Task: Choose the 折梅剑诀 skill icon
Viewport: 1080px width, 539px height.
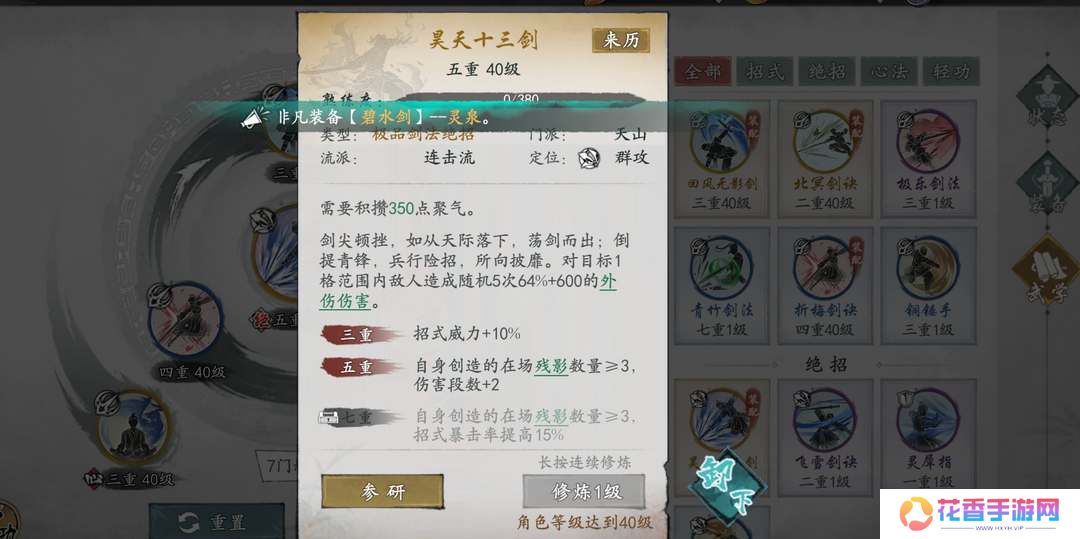Action: point(824,268)
